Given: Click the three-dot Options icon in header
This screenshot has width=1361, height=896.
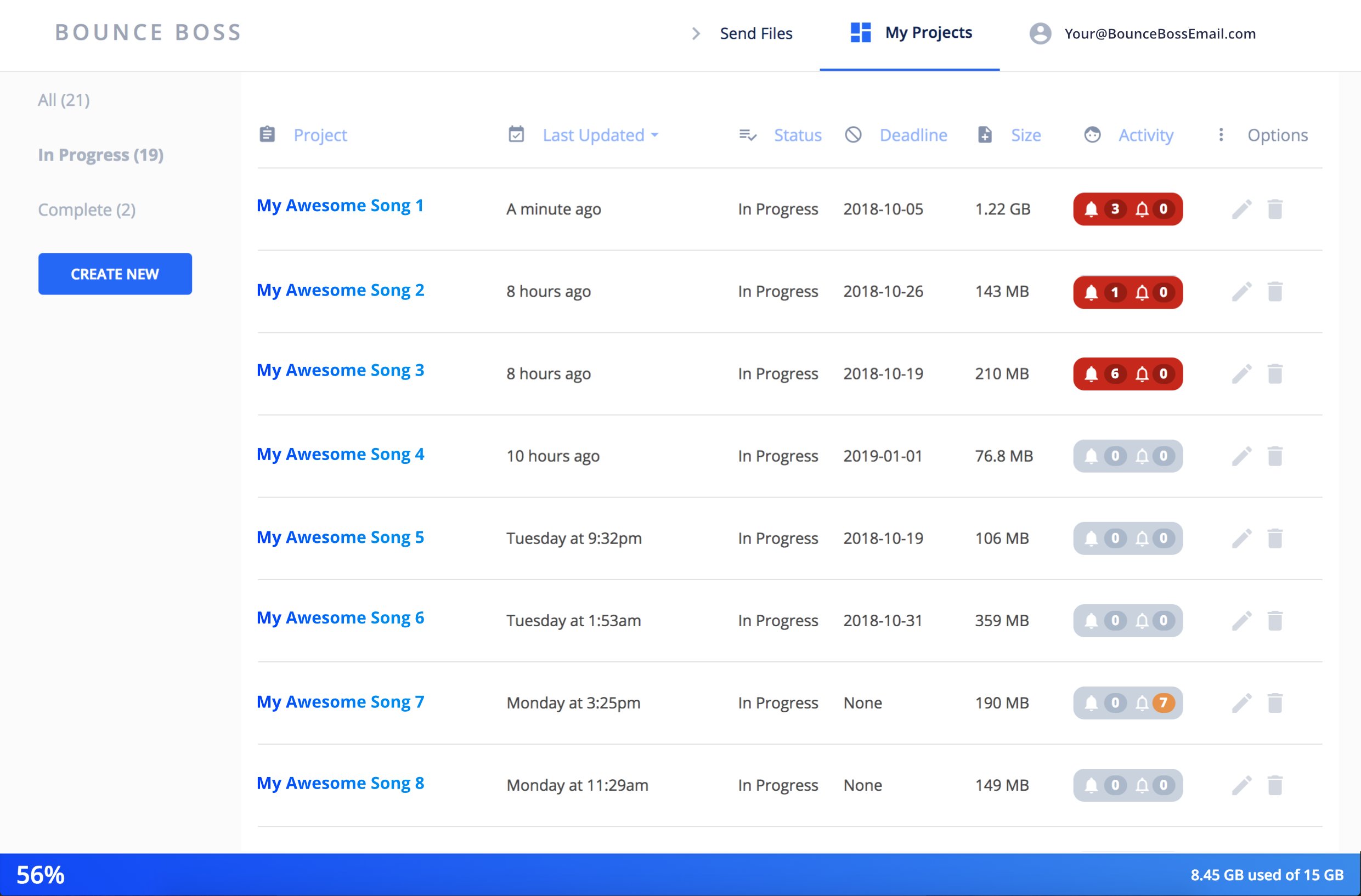Looking at the screenshot, I should coord(1221,135).
